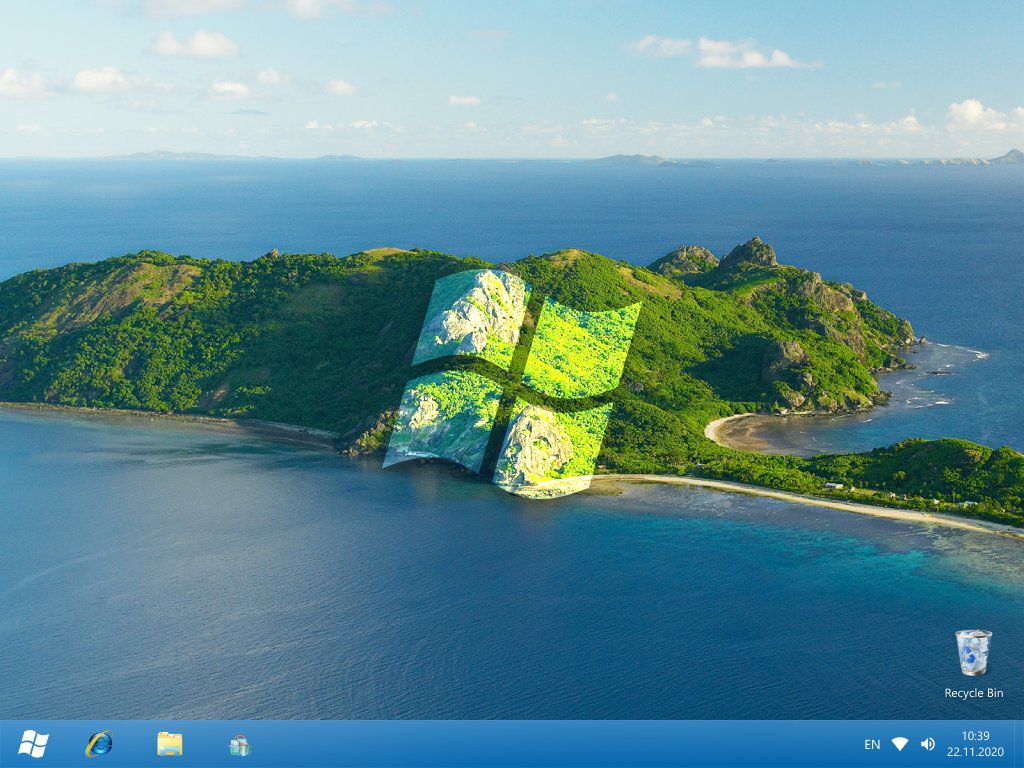Switch the EN input language indicator
The image size is (1024, 768).
[872, 744]
